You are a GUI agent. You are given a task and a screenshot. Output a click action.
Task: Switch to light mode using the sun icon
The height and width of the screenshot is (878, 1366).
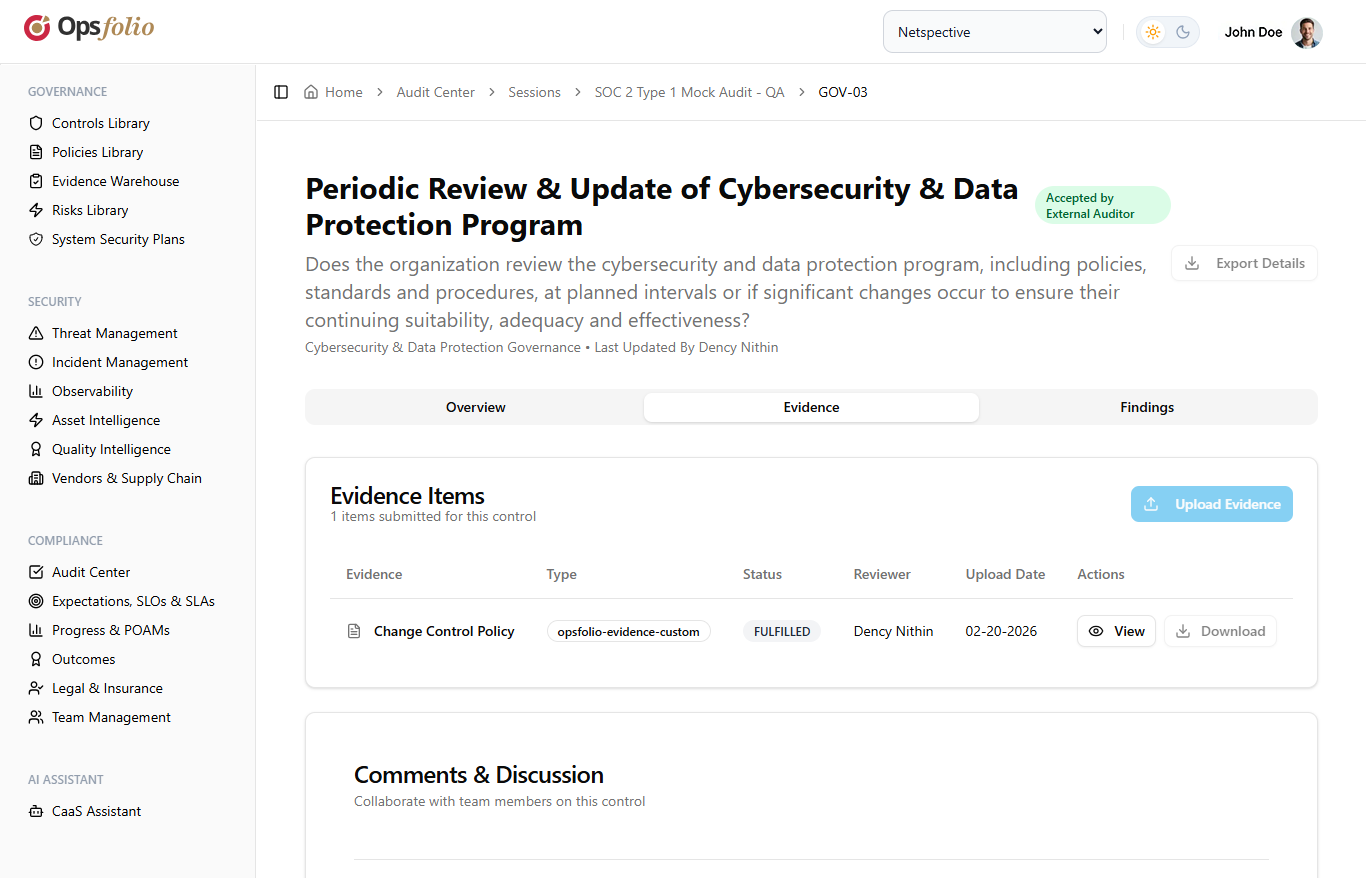click(1152, 31)
